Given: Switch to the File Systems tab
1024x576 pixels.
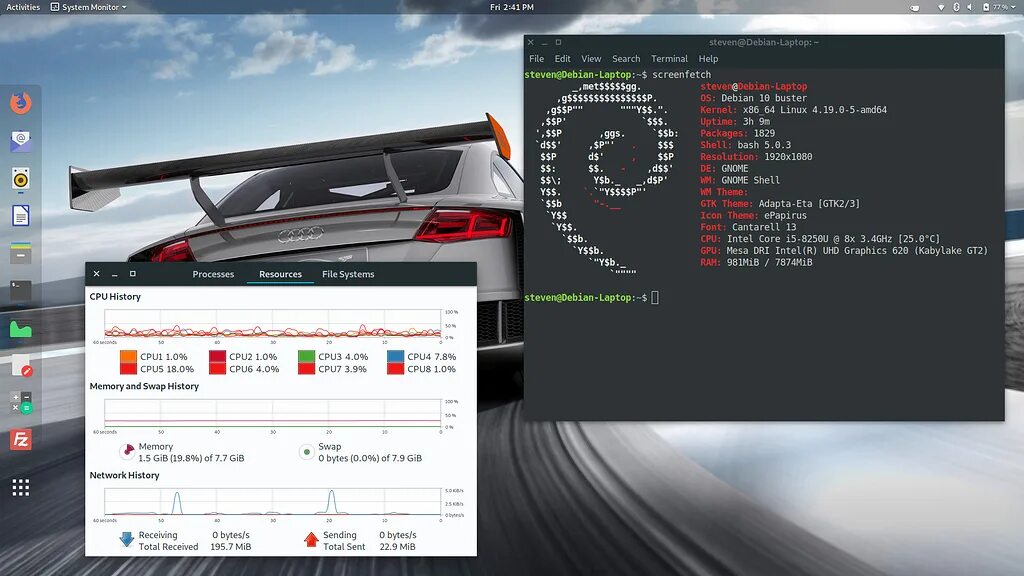Looking at the screenshot, I should coord(348,274).
